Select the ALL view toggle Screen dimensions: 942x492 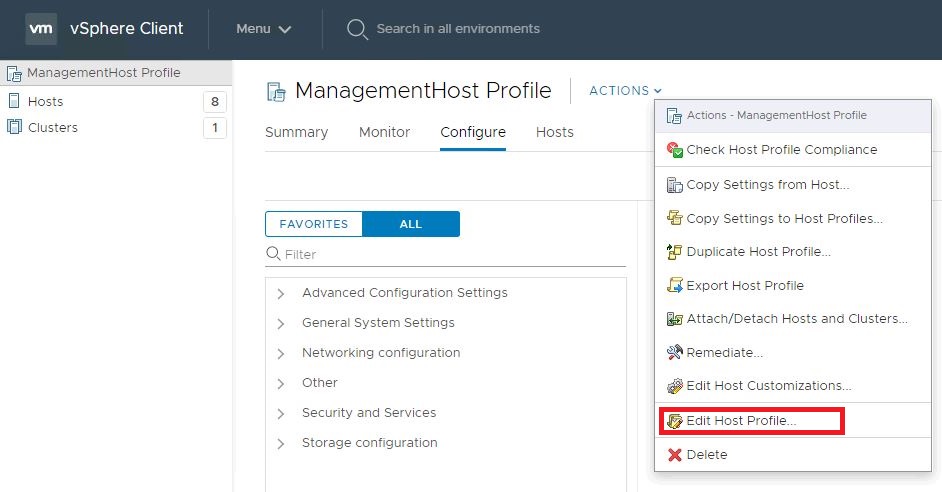point(411,224)
